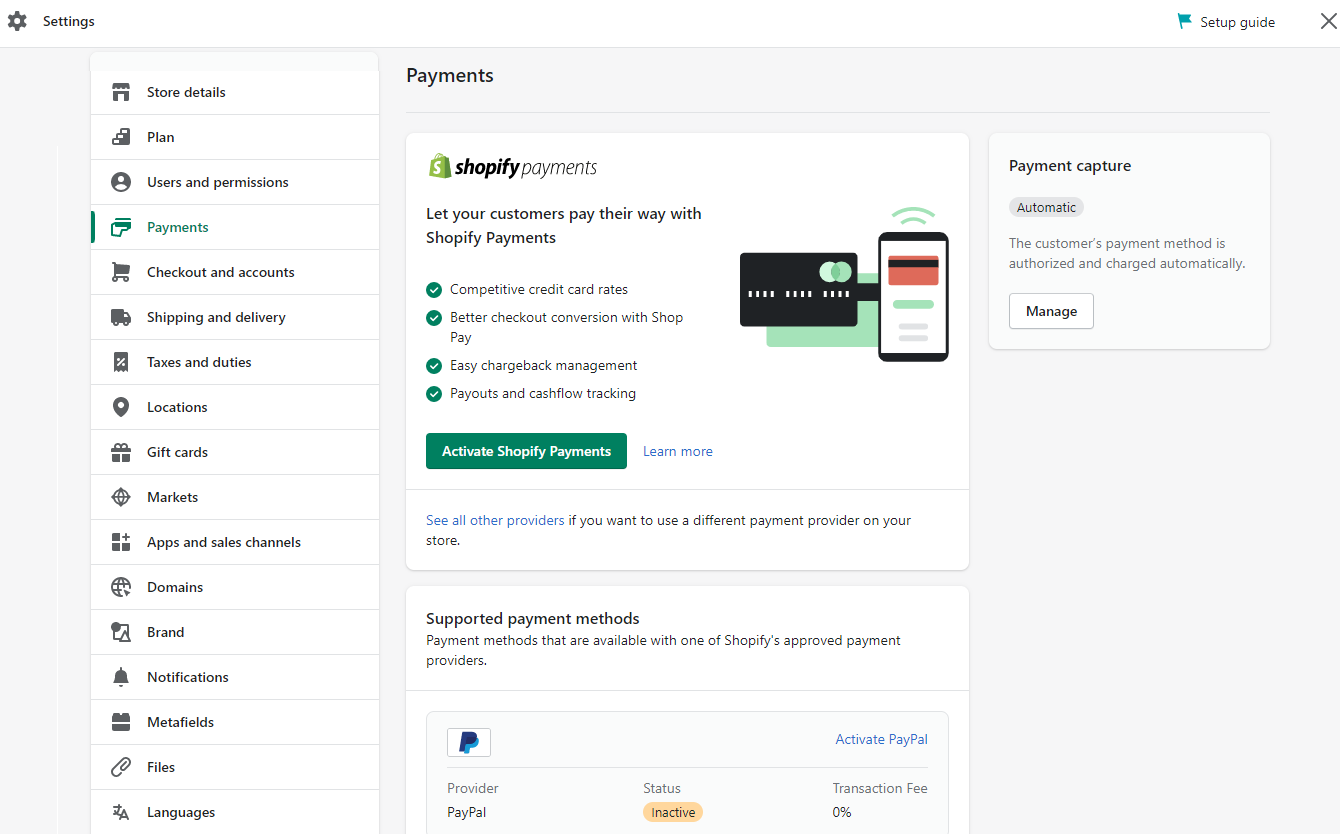Click the Taxes and duties receipt icon
The width and height of the screenshot is (1340, 834).
(121, 362)
